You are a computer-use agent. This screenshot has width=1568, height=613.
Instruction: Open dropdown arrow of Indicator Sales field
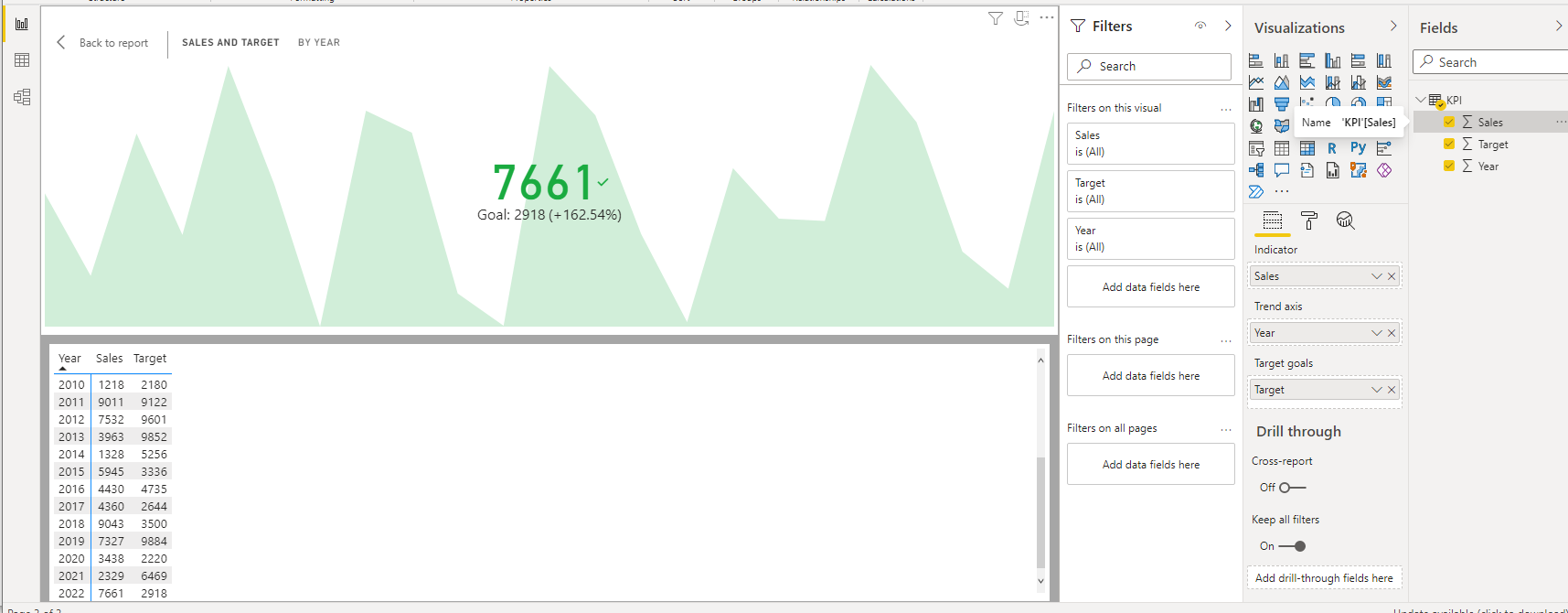(x=1377, y=276)
